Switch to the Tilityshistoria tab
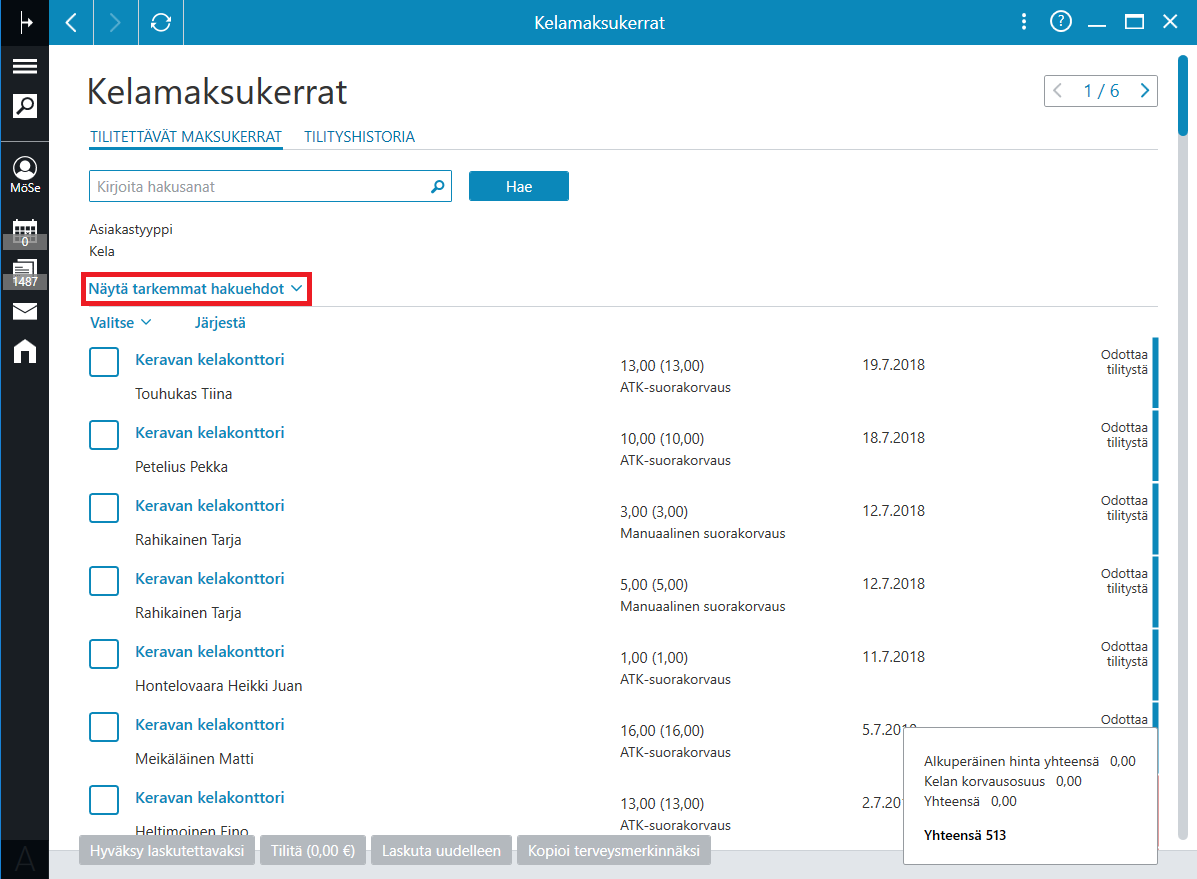 (x=360, y=137)
